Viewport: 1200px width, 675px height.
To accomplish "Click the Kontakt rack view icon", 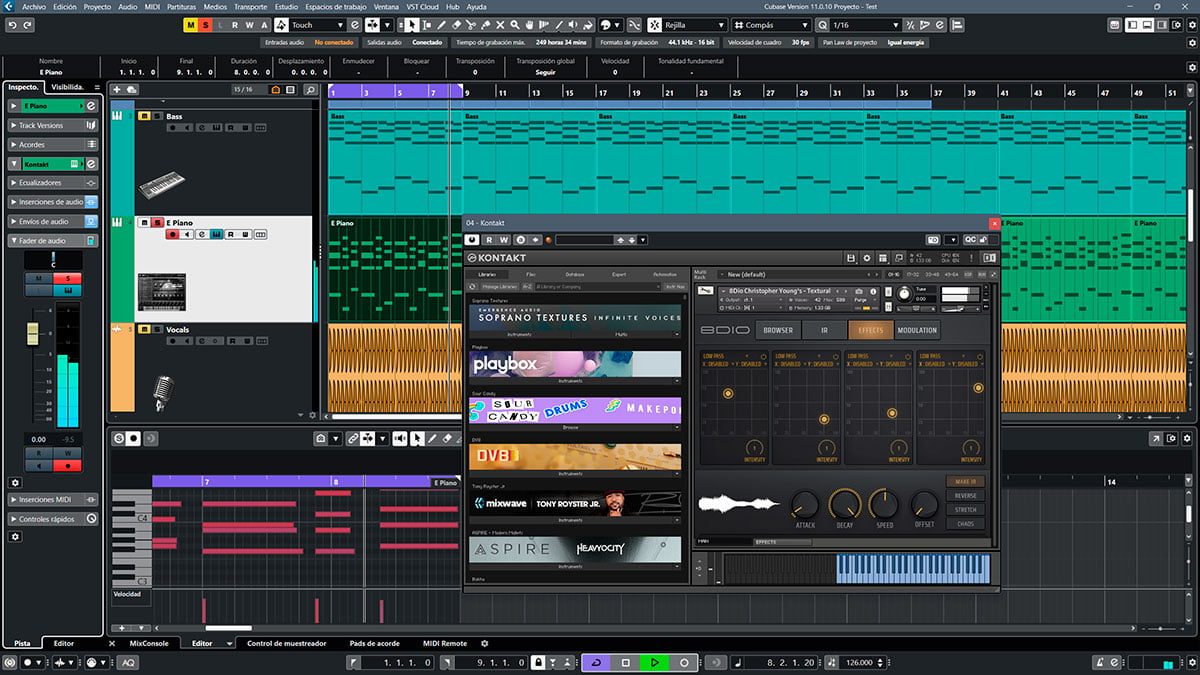I will [x=884, y=258].
